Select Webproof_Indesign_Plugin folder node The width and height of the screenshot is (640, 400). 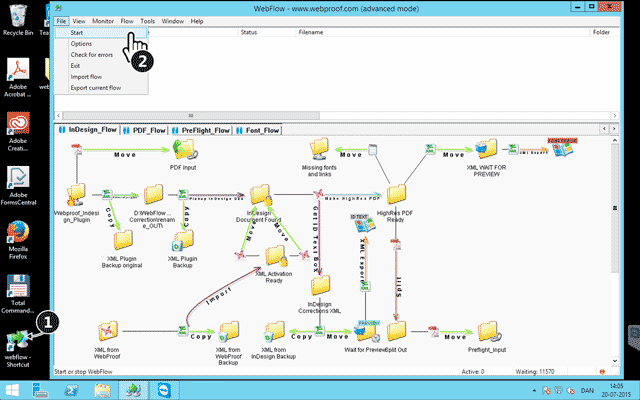tap(76, 194)
